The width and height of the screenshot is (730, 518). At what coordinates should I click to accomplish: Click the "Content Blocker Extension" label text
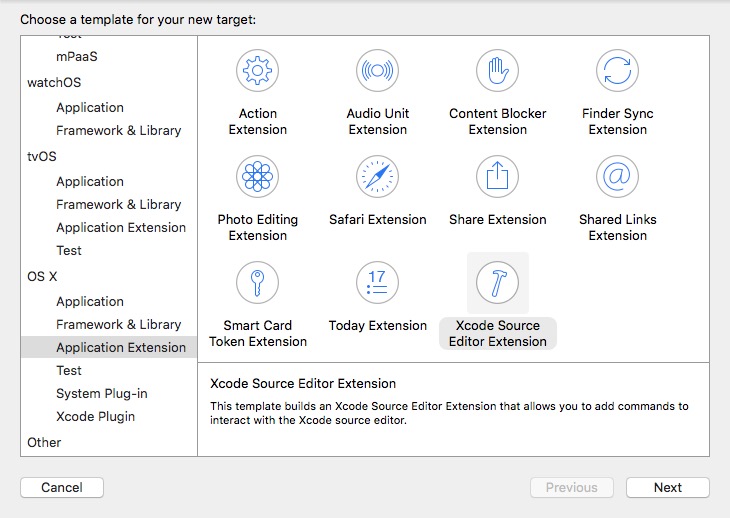[497, 121]
